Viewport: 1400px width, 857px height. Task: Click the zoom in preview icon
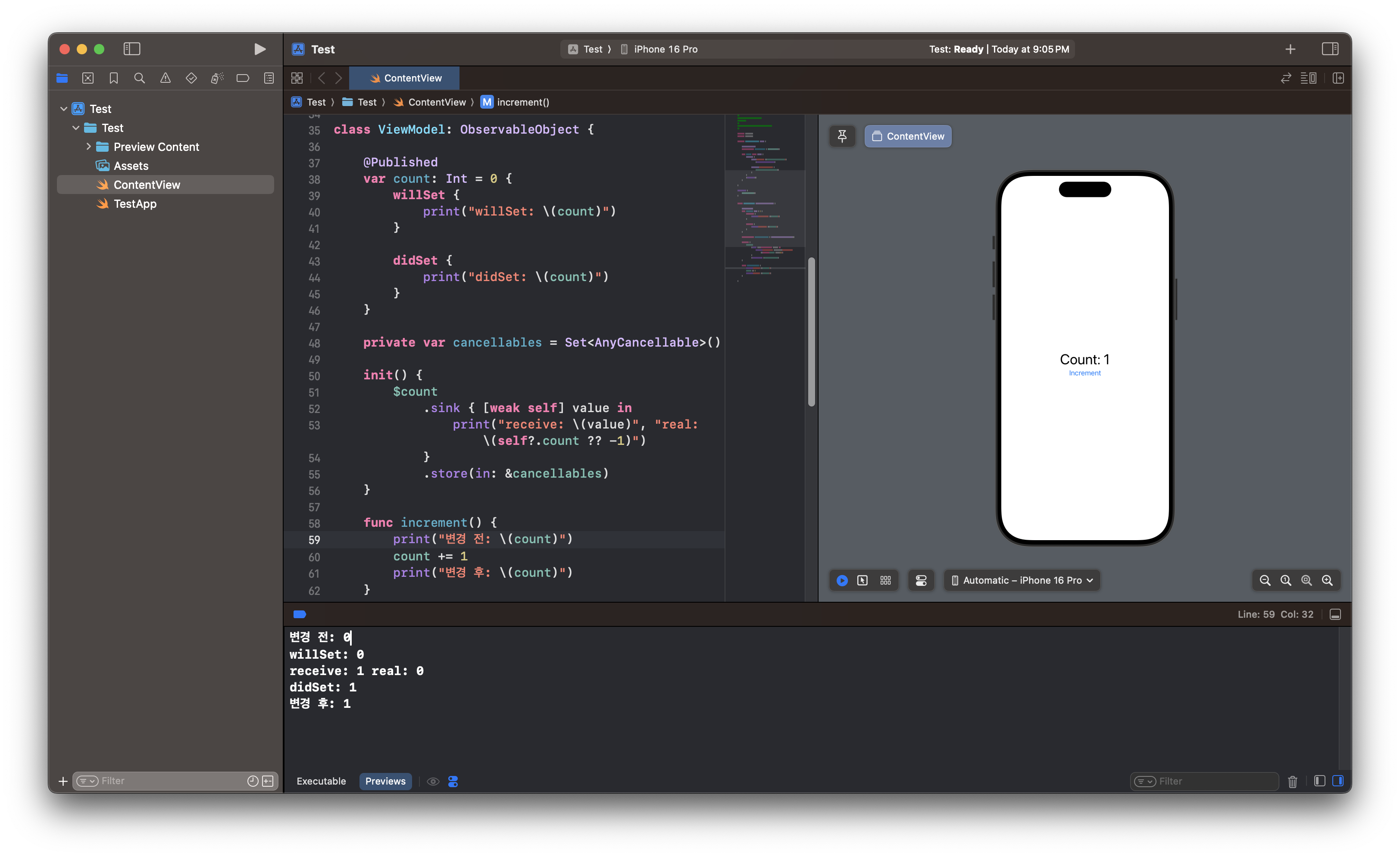tap(1327, 580)
